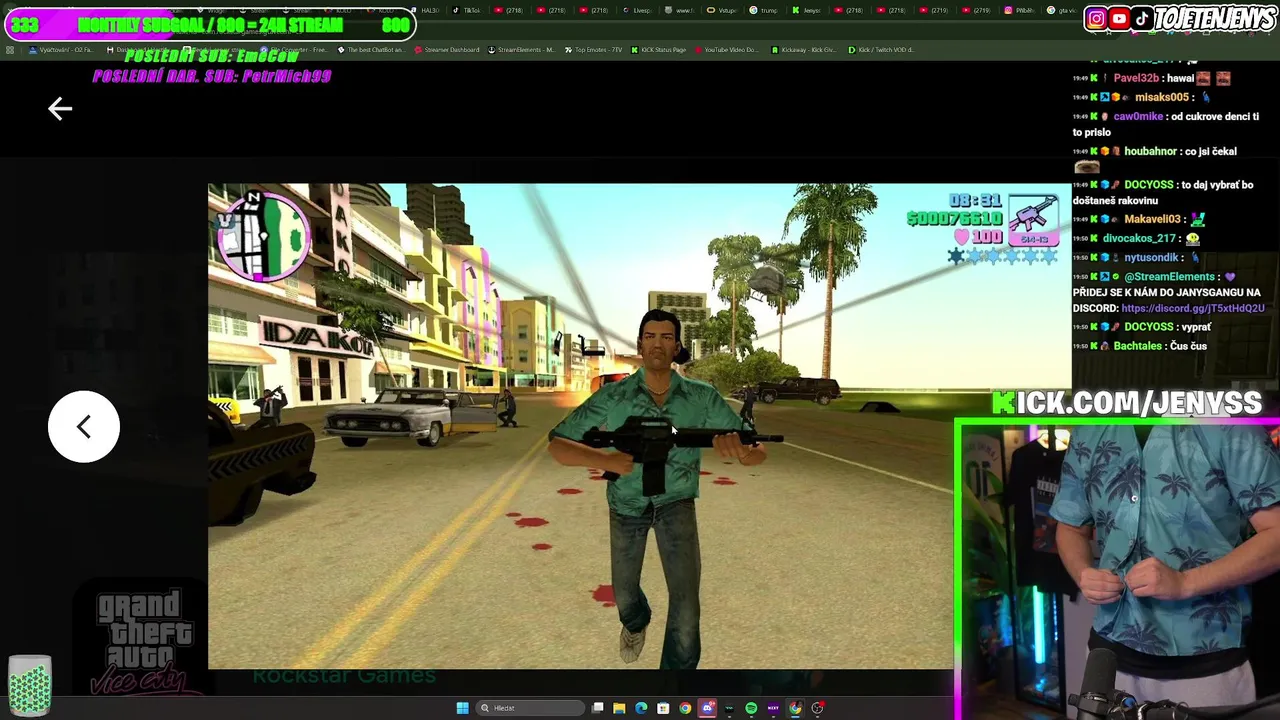Viewport: 1280px width, 720px height.
Task: Open the KICK Status Page bookmark
Action: tap(658, 49)
